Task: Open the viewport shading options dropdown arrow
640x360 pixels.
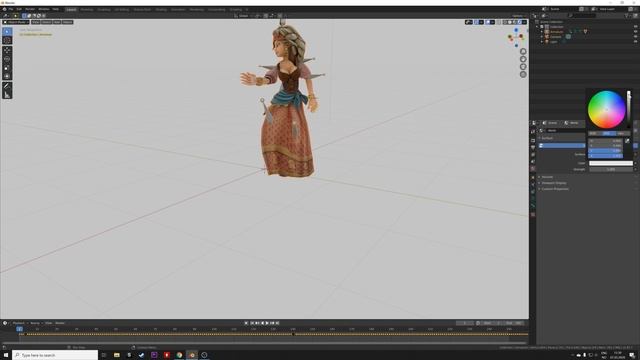Action: coord(525,22)
